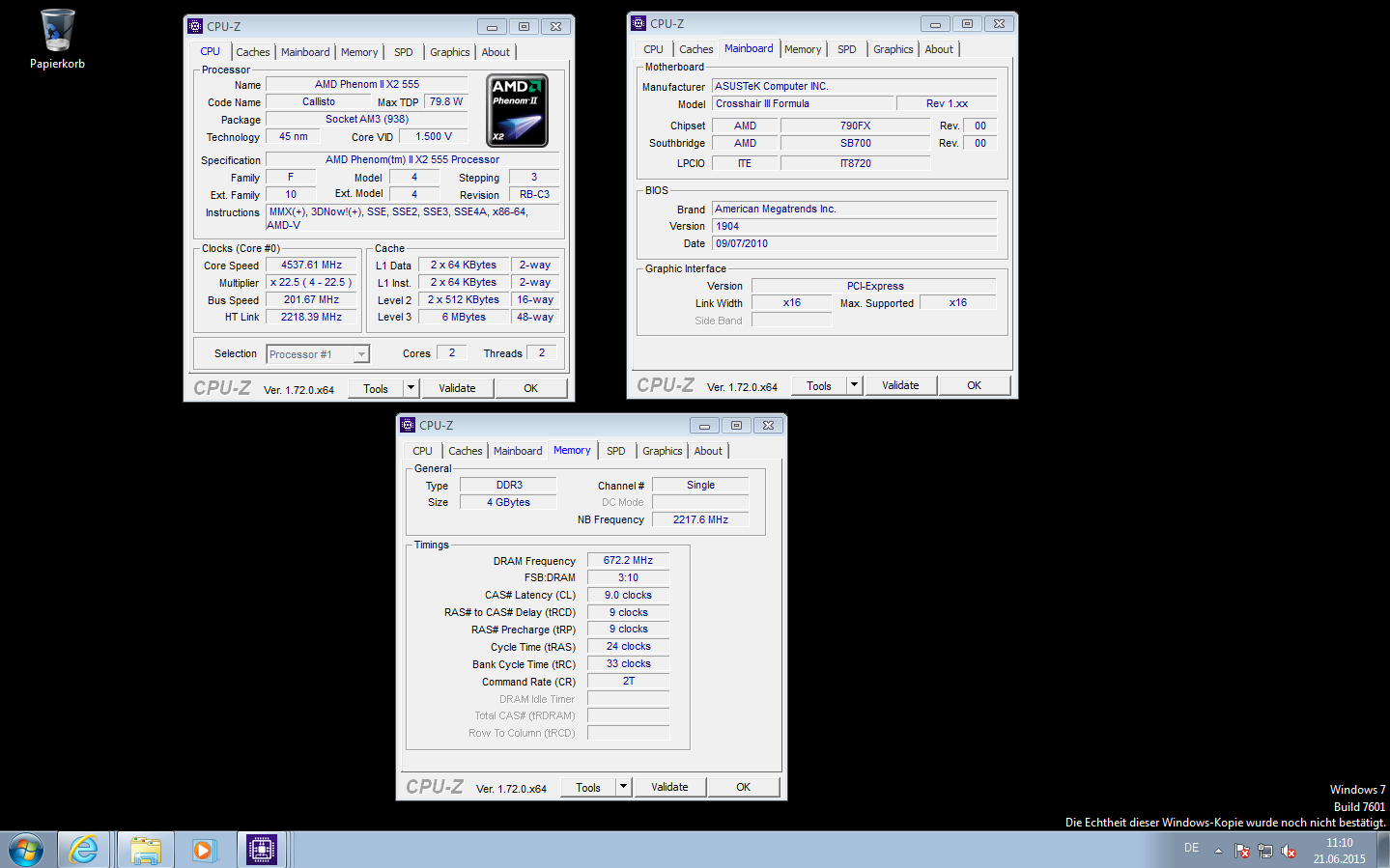Click the clock showing 11:10
Image resolution: width=1390 pixels, height=868 pixels.
[x=1339, y=851]
